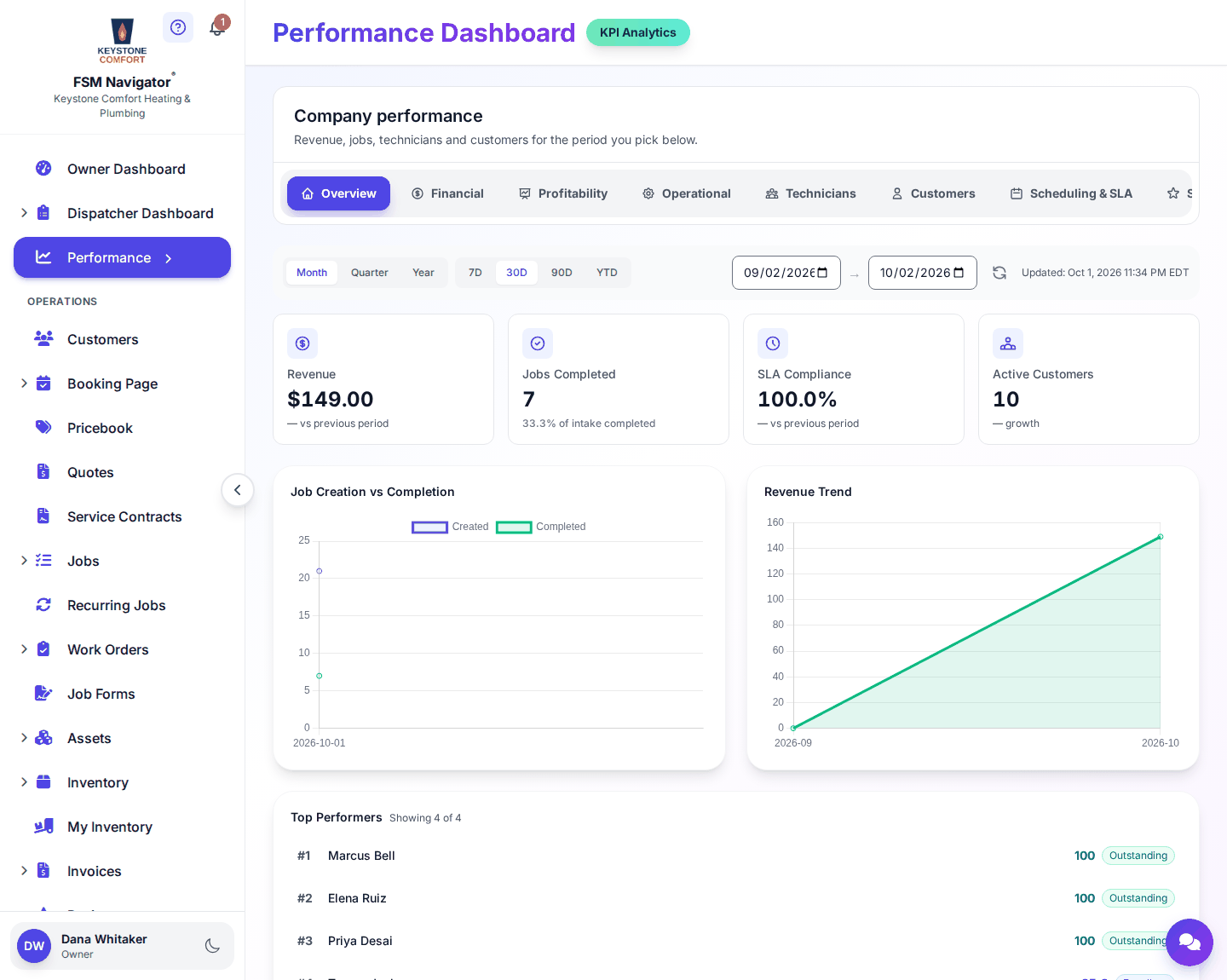Viewport: 1227px width, 980px height.
Task: Click the KPI Analytics badge
Action: coord(638,32)
